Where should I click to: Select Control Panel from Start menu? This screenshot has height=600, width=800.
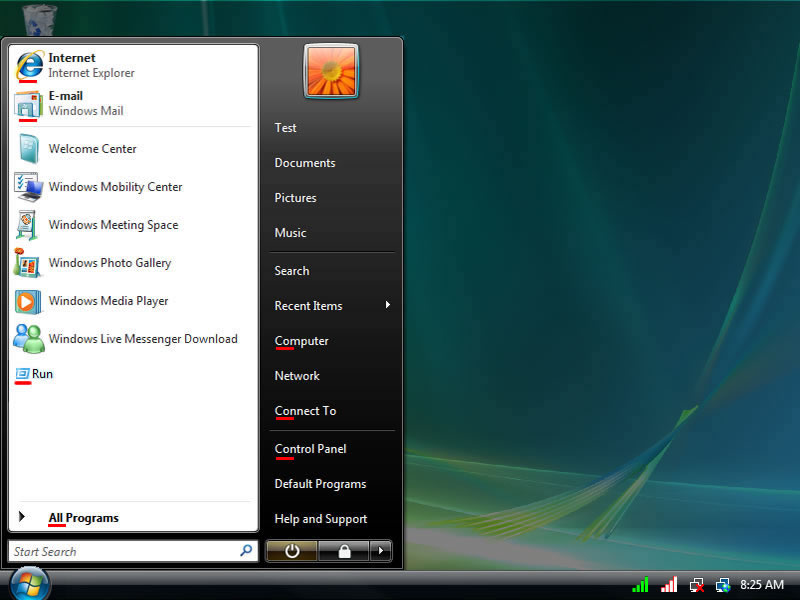(310, 449)
